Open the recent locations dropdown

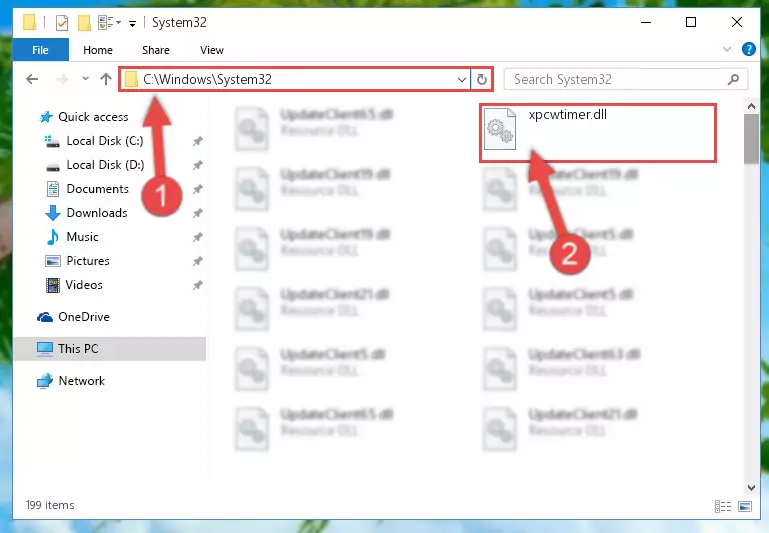(x=85, y=78)
